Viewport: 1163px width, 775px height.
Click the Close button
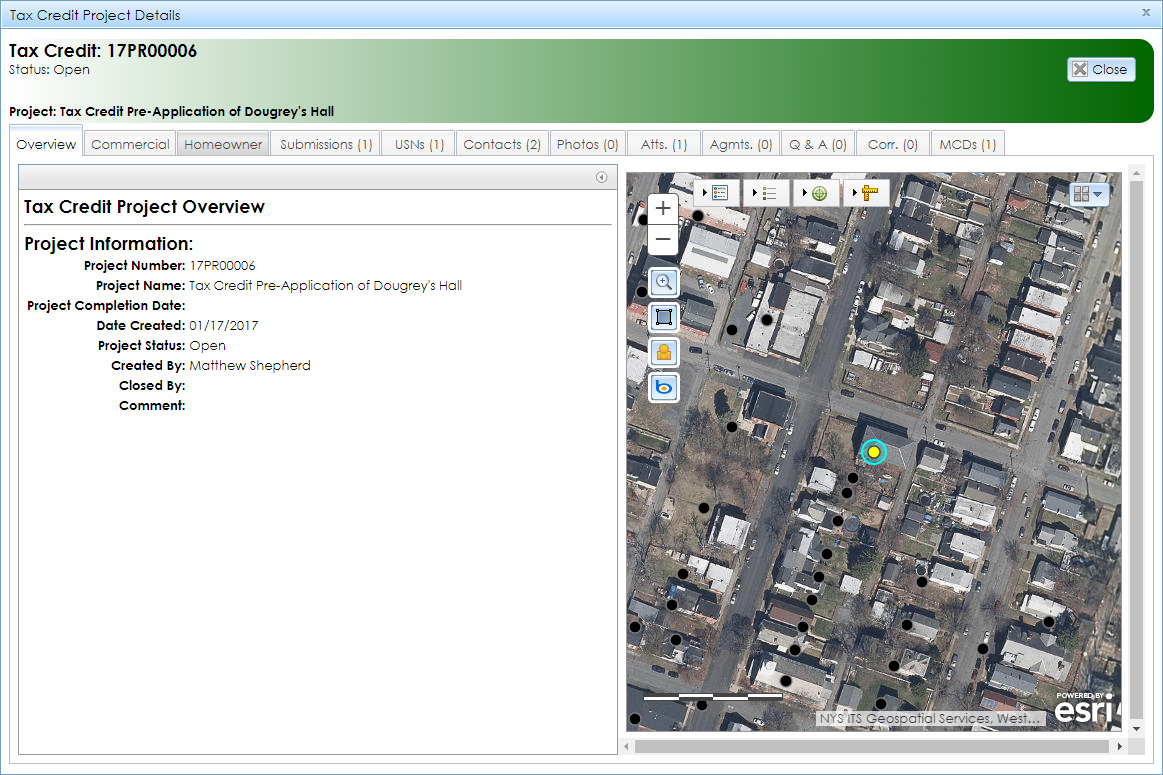[x=1100, y=69]
